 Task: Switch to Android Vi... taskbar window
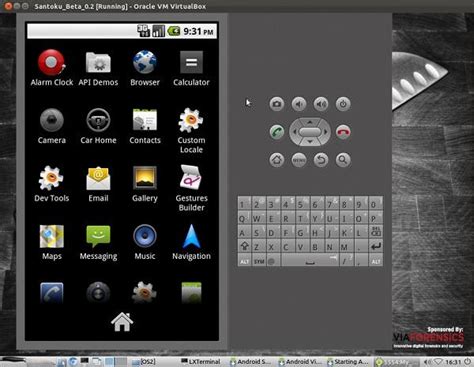coord(300,361)
